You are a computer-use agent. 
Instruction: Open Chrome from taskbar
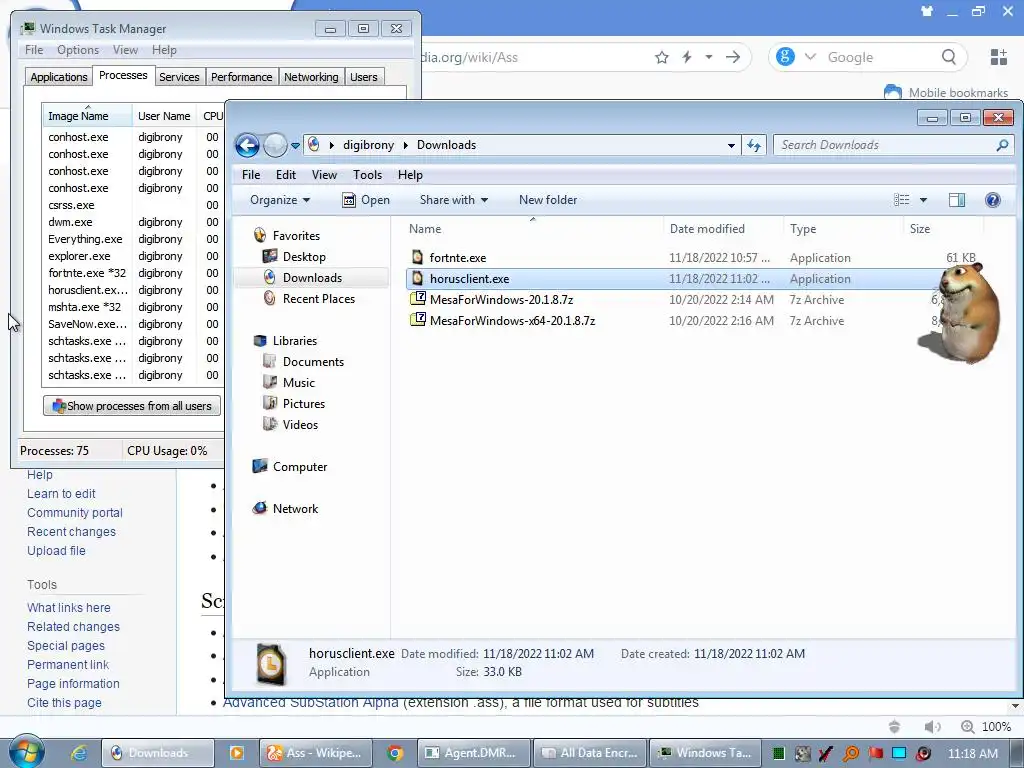(394, 753)
